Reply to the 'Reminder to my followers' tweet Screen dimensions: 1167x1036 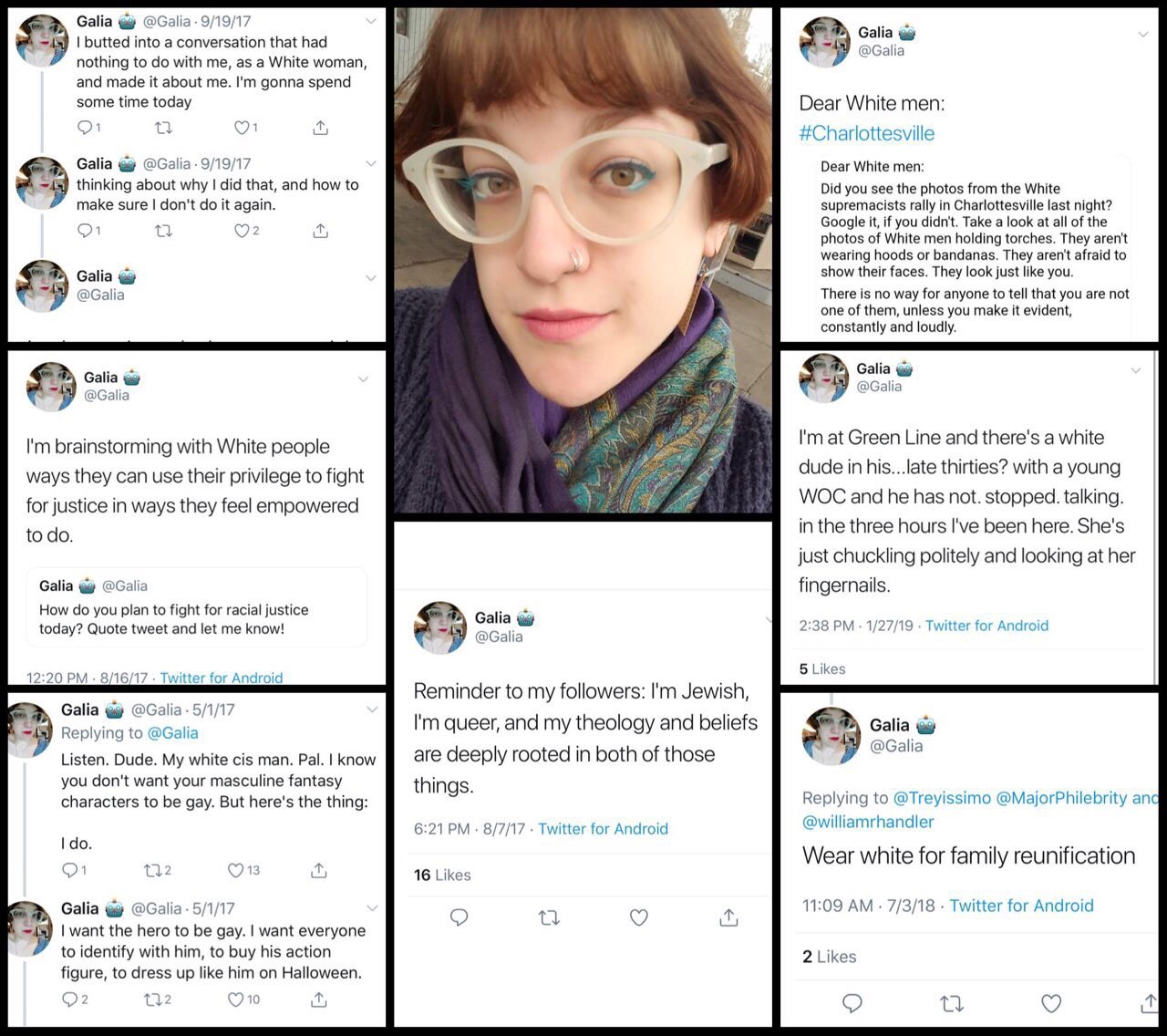point(460,917)
